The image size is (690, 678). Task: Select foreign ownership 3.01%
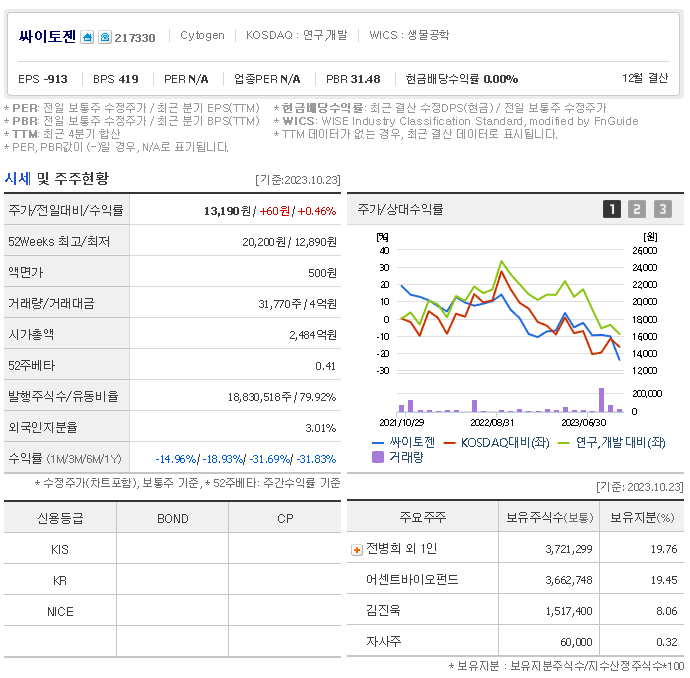tap(320, 428)
